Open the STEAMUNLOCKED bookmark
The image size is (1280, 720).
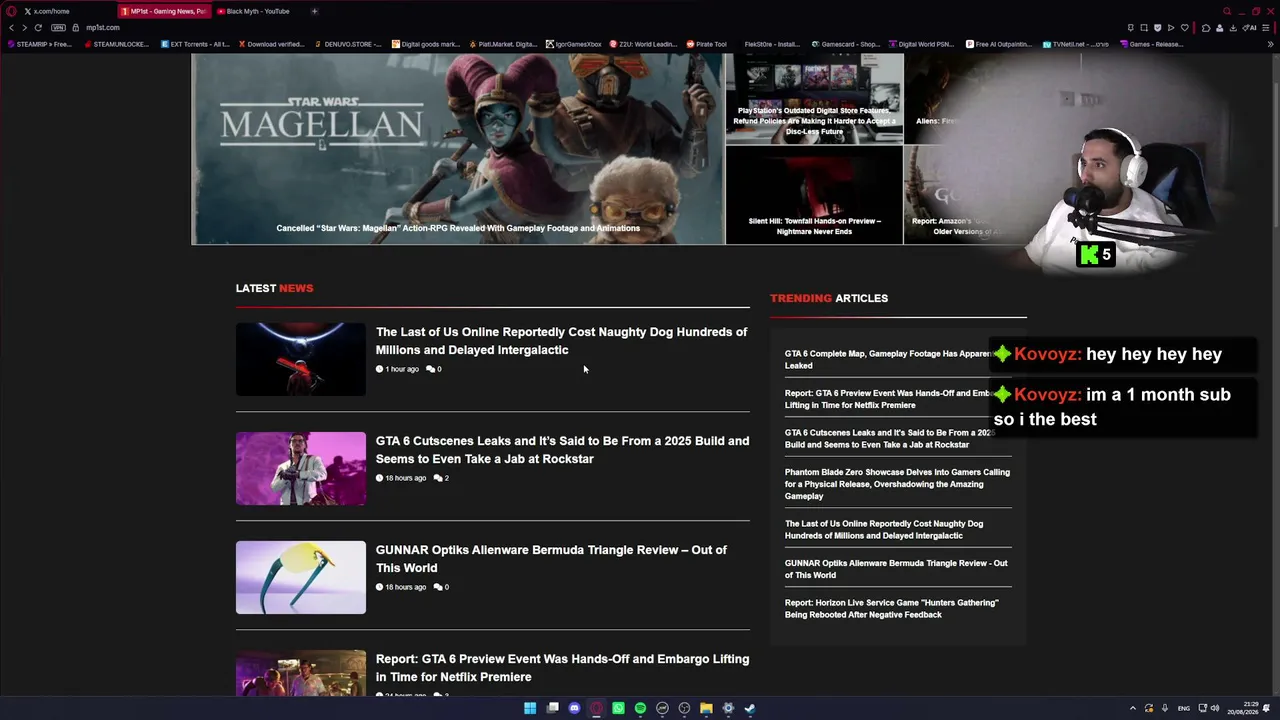116,44
